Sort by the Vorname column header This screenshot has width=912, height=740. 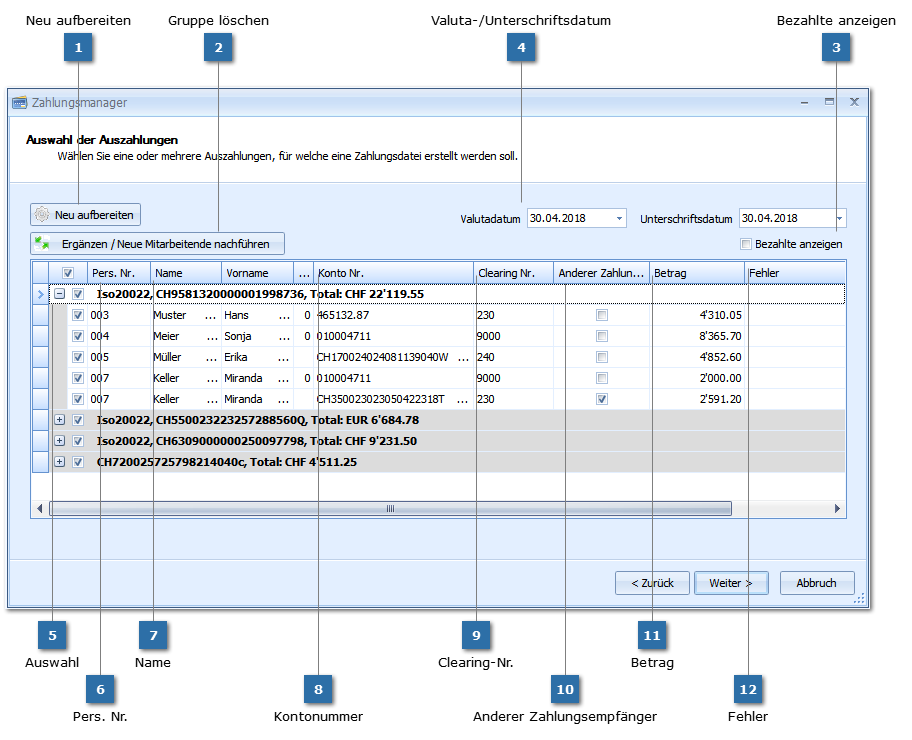click(256, 273)
